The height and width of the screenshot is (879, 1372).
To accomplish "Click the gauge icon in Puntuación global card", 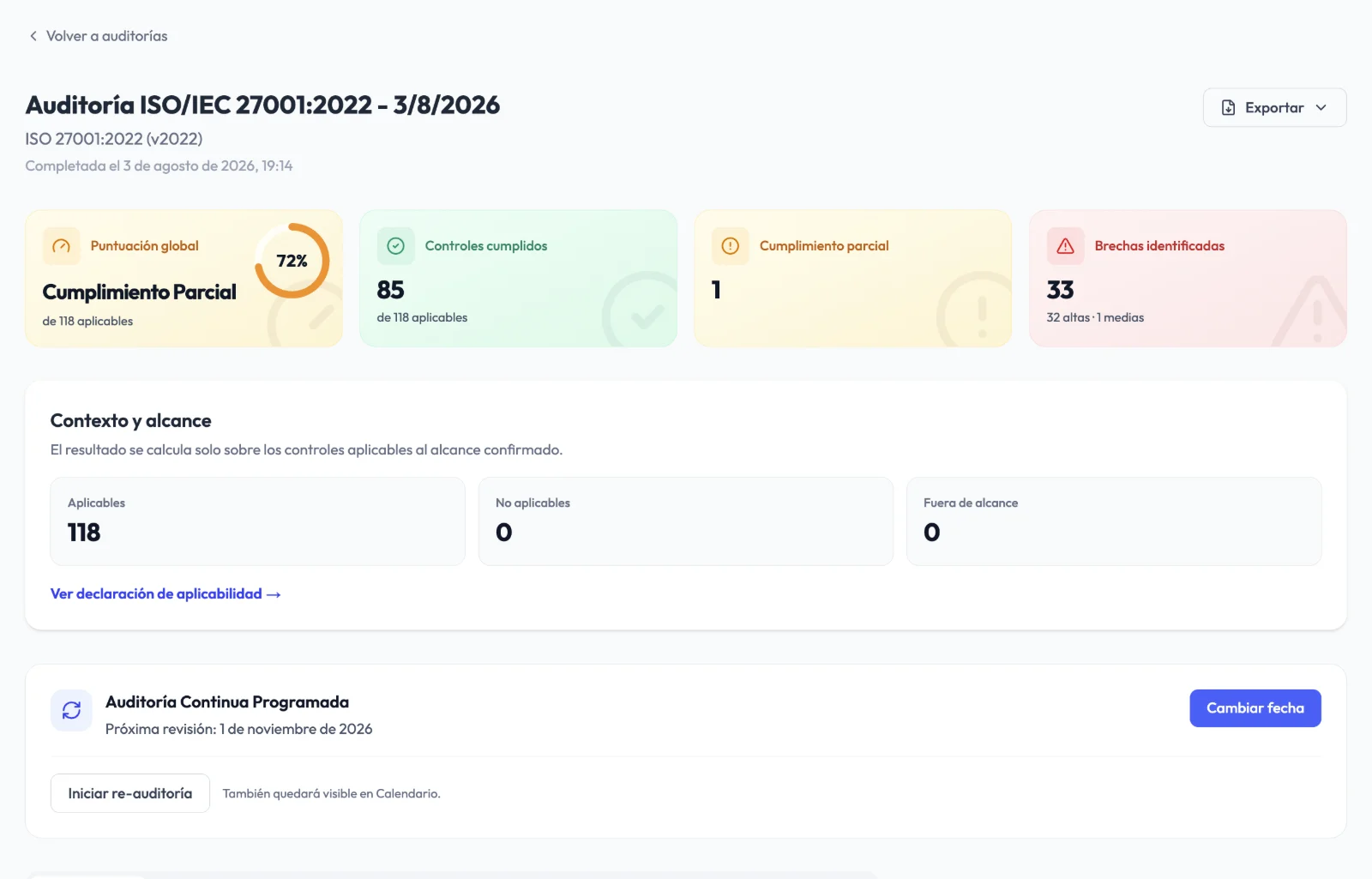I will click(x=61, y=246).
